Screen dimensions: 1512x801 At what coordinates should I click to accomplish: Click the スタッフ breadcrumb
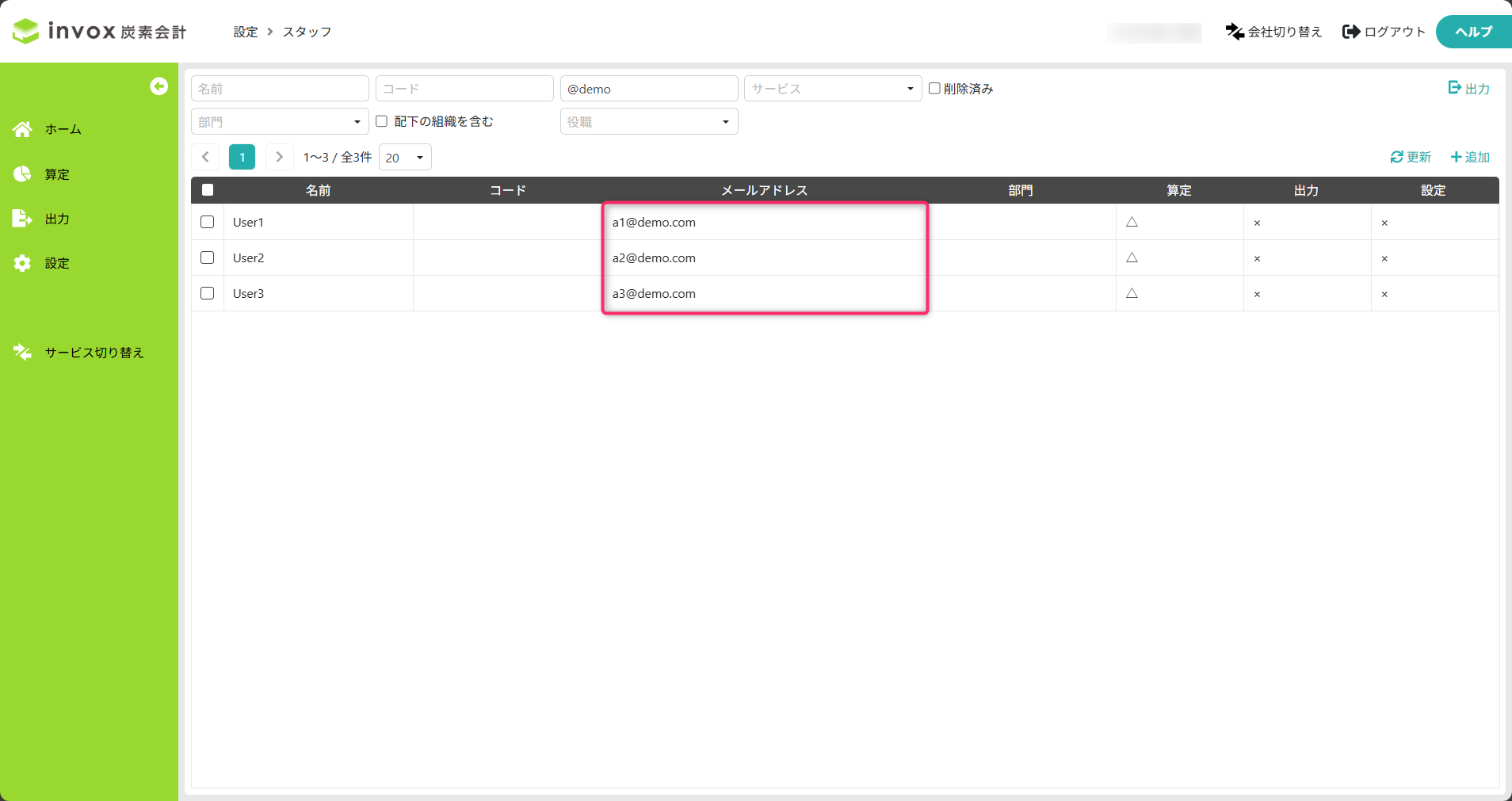[307, 32]
